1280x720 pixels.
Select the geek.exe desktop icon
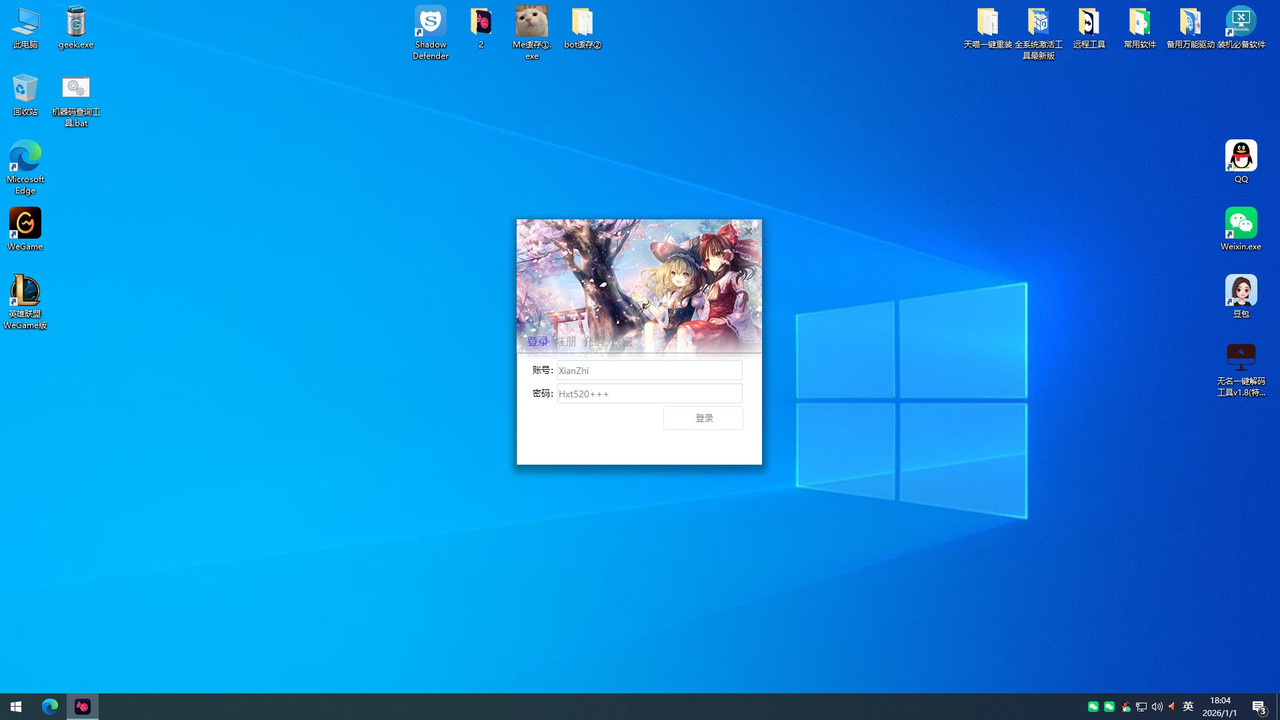click(76, 28)
